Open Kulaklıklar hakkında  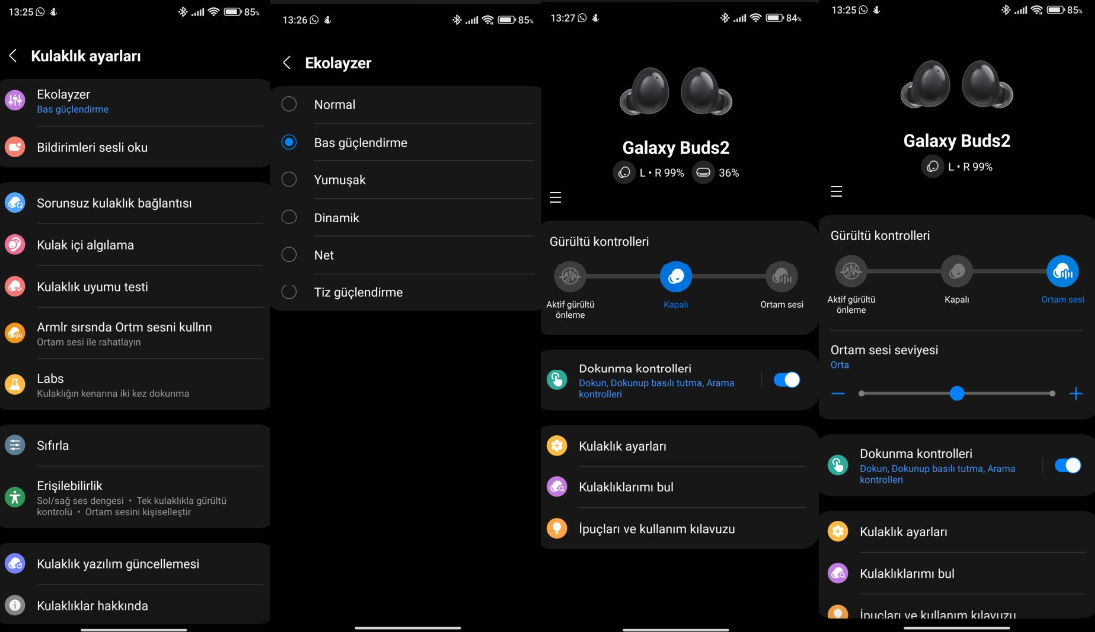point(135,605)
